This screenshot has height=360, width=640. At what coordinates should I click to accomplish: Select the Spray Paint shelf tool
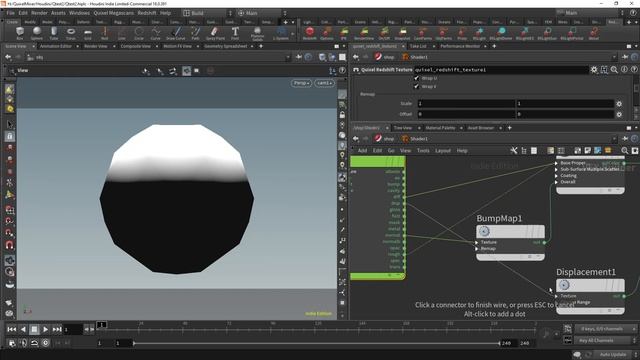pos(215,33)
